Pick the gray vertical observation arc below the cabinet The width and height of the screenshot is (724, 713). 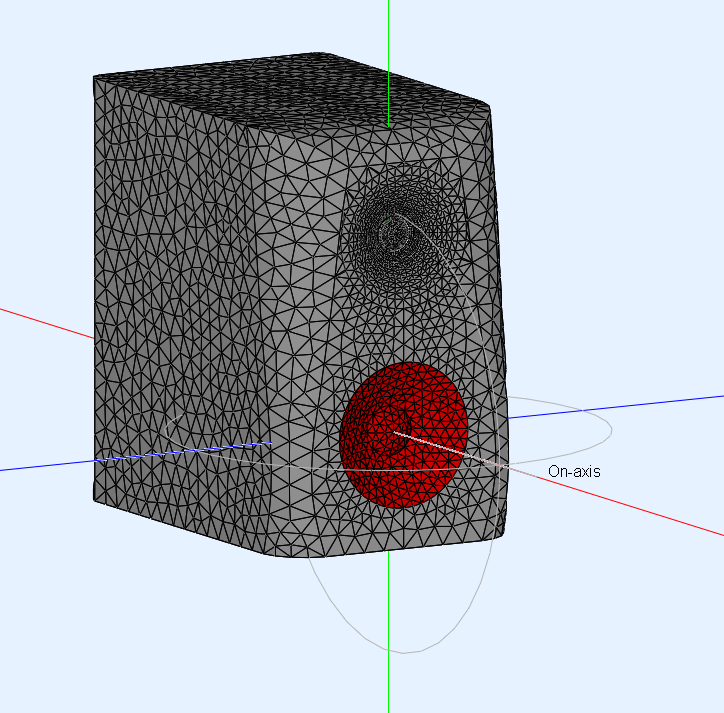(404, 652)
